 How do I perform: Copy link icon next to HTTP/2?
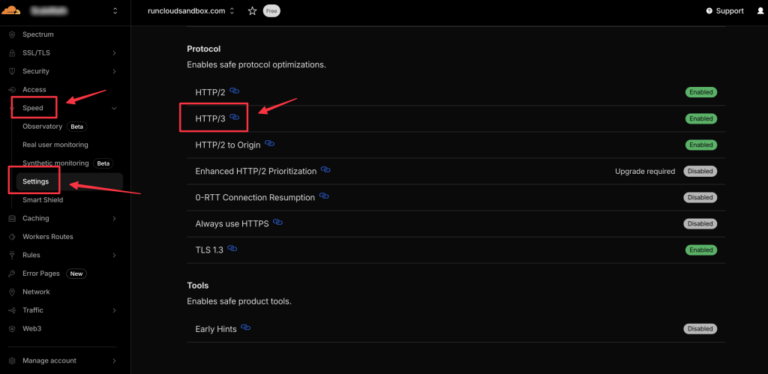[x=235, y=91]
